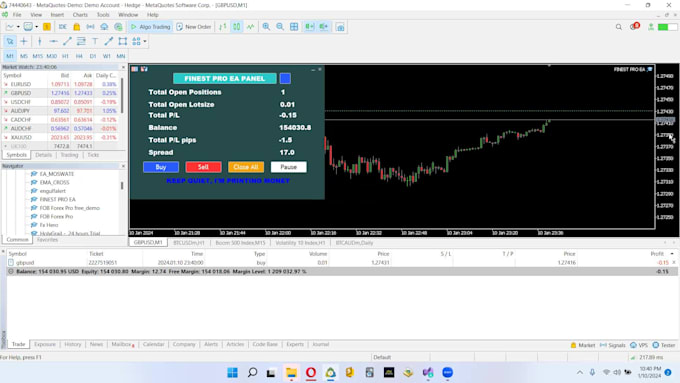Select the M5 timeframe

23,56
